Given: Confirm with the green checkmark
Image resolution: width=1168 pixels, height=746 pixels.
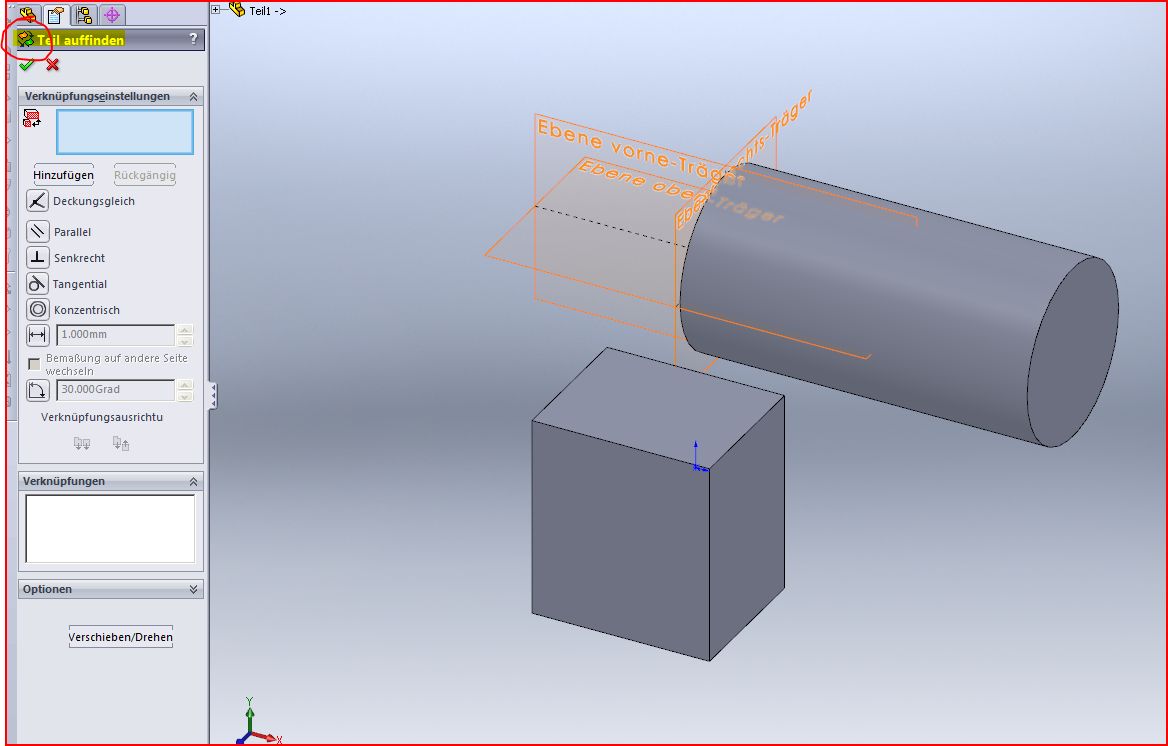Looking at the screenshot, I should [x=27, y=65].
